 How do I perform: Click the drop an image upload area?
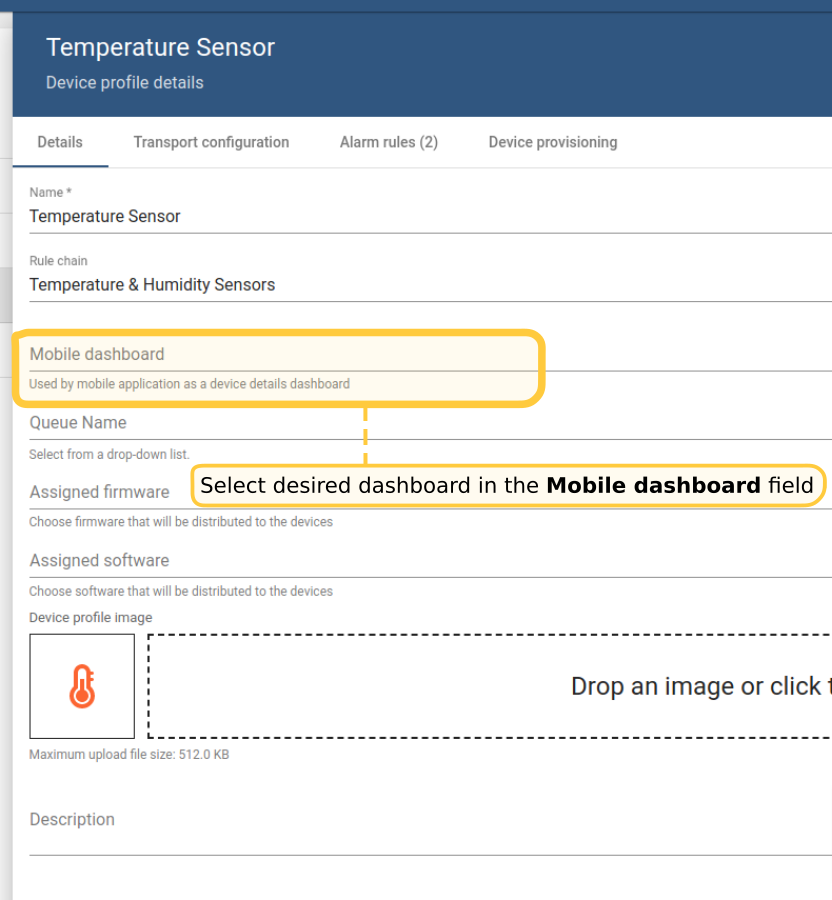coord(490,686)
